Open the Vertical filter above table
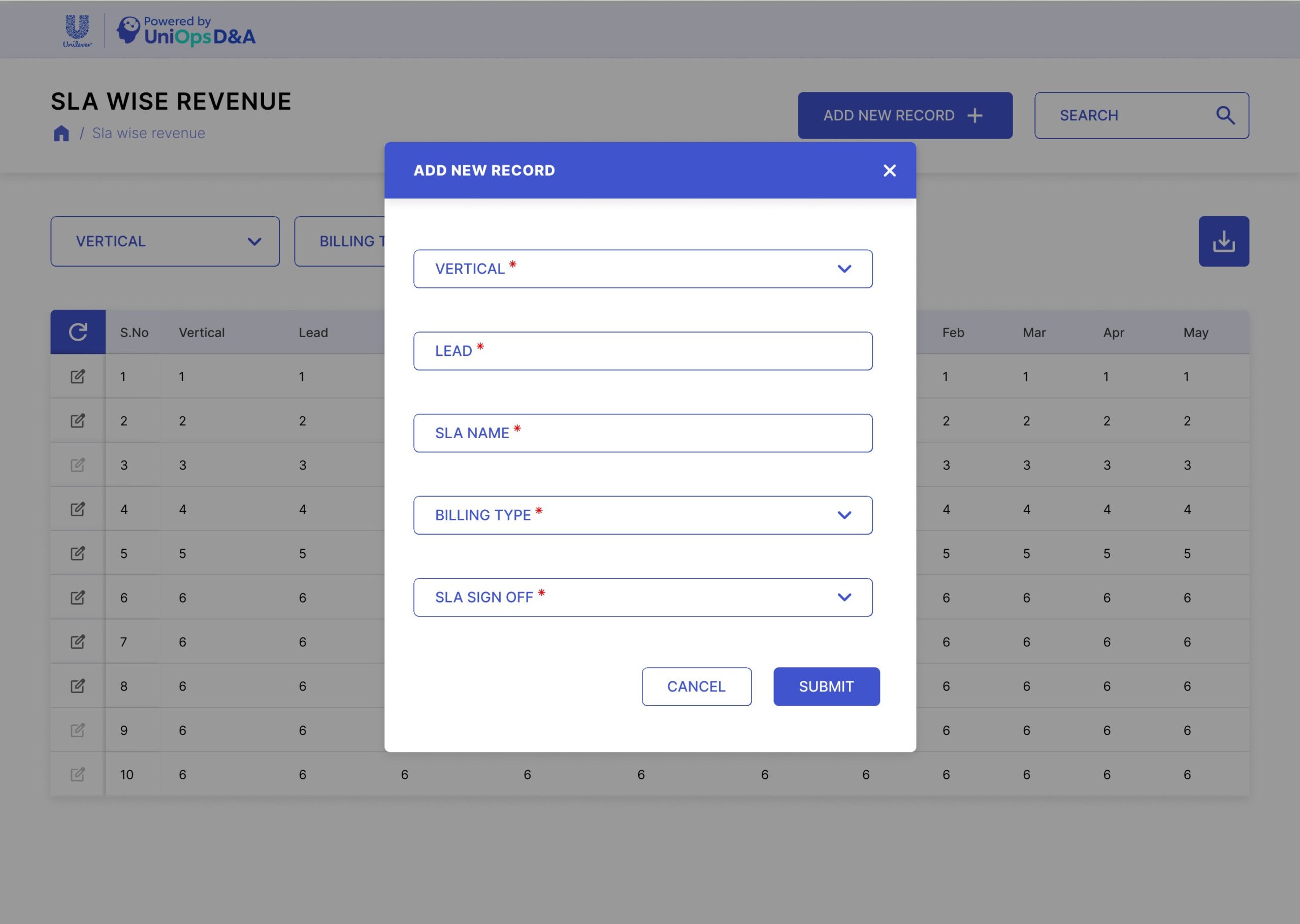The image size is (1300, 924). (165, 241)
